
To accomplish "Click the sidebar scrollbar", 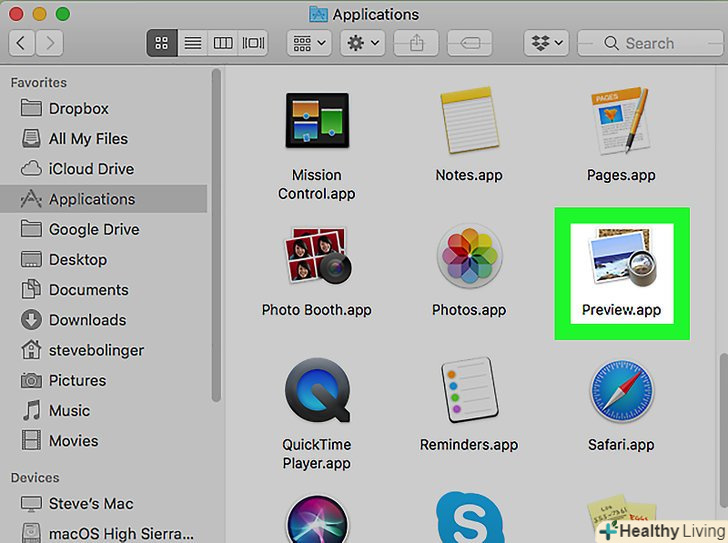I will click(216, 235).
